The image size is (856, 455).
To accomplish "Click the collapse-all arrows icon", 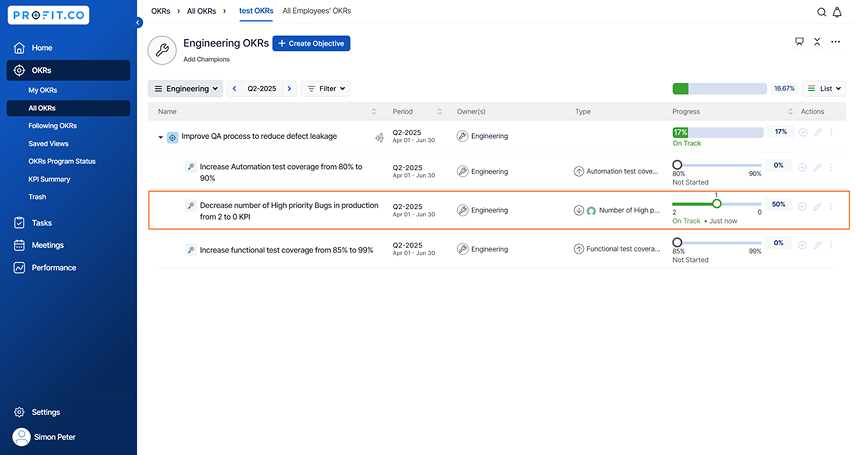I will pos(817,42).
